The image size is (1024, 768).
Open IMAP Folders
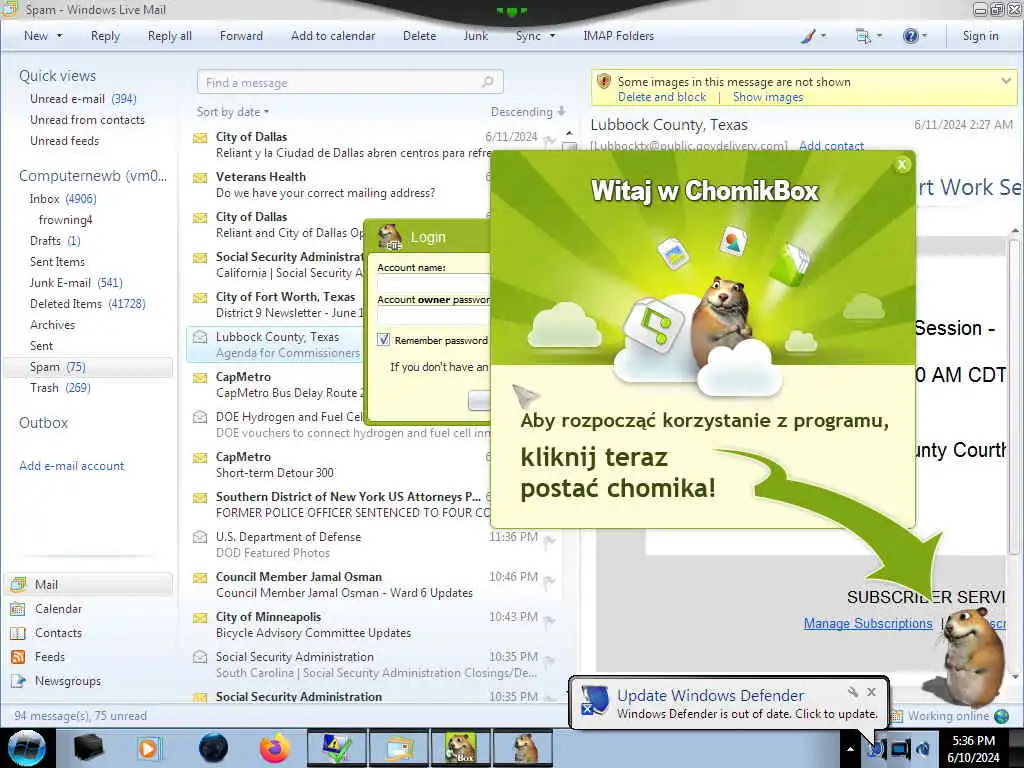[x=618, y=36]
